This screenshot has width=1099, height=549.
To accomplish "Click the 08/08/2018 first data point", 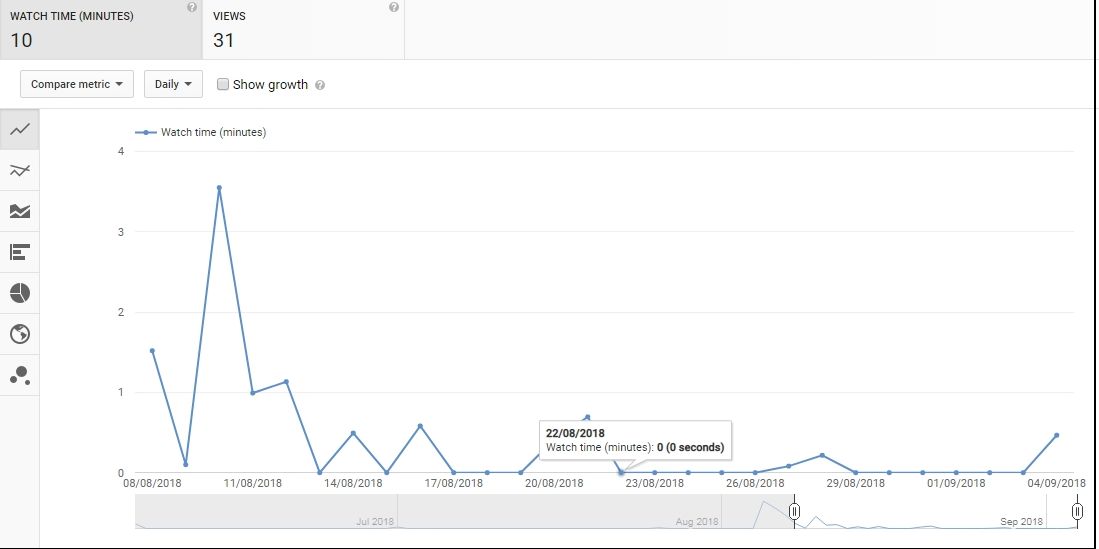I will click(x=152, y=351).
